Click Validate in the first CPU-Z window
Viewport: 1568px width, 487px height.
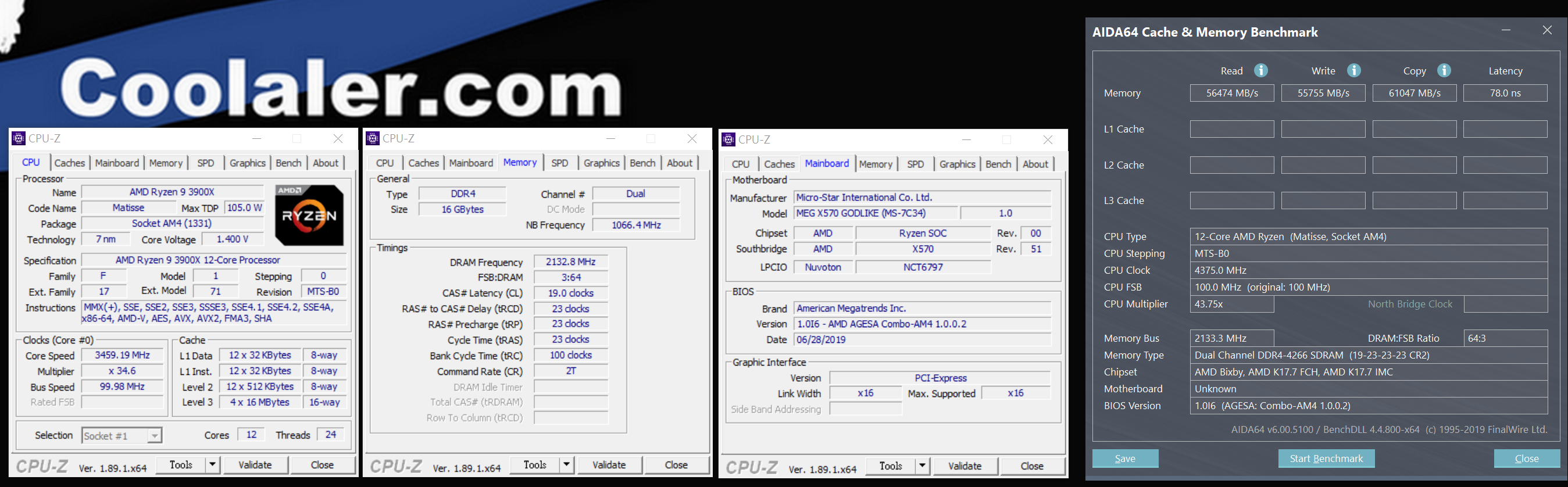point(255,464)
